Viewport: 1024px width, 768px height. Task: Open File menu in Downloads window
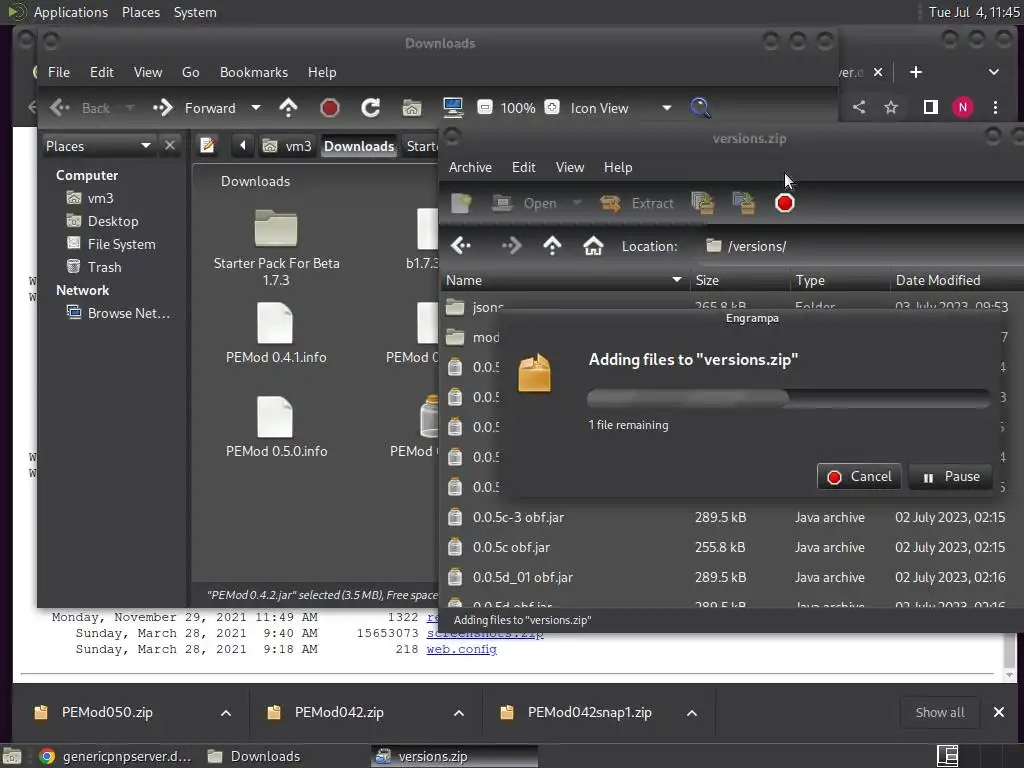(59, 72)
